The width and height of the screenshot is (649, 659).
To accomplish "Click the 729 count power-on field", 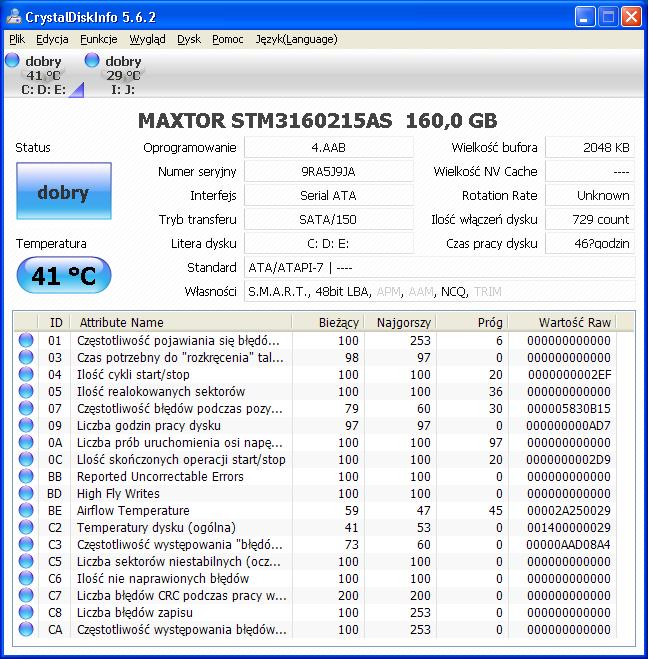I will tap(590, 219).
